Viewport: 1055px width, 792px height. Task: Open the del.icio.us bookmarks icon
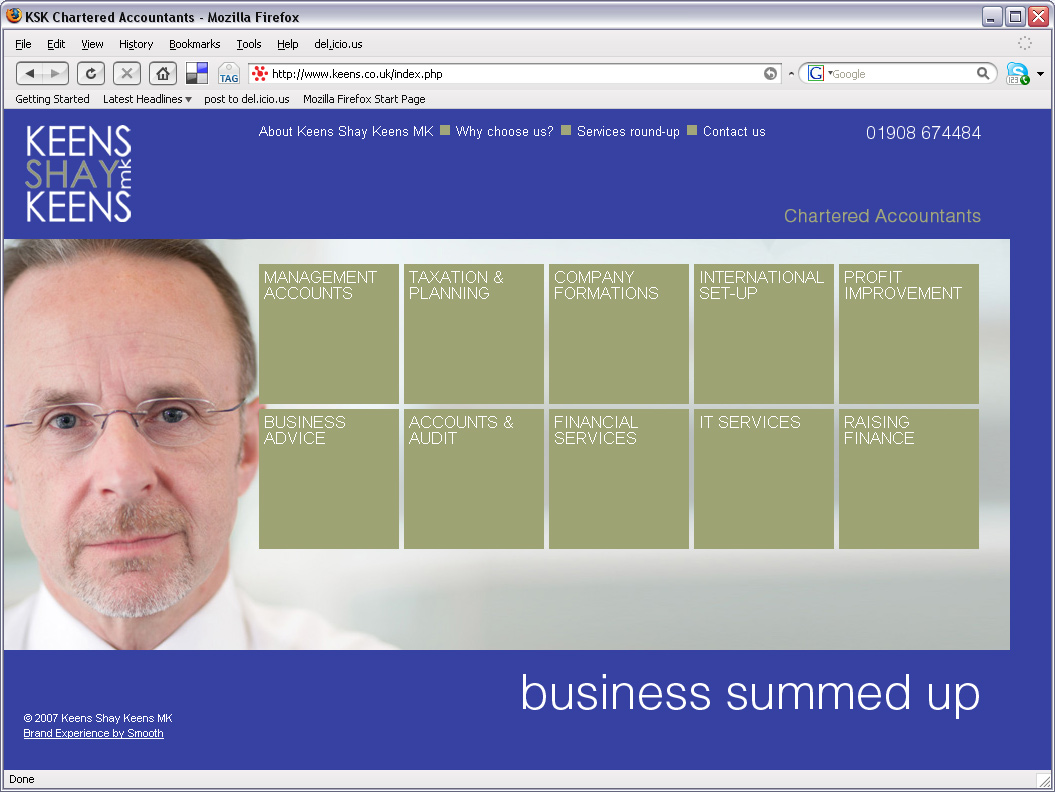point(196,73)
